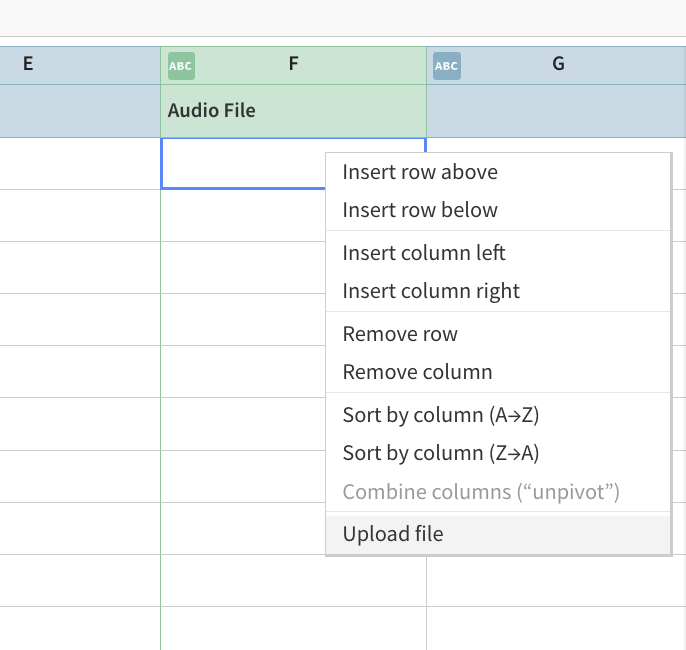The image size is (686, 650).
Task: Click the greyed-out "Combine columns (unpivot)" entry
Action: [481, 492]
